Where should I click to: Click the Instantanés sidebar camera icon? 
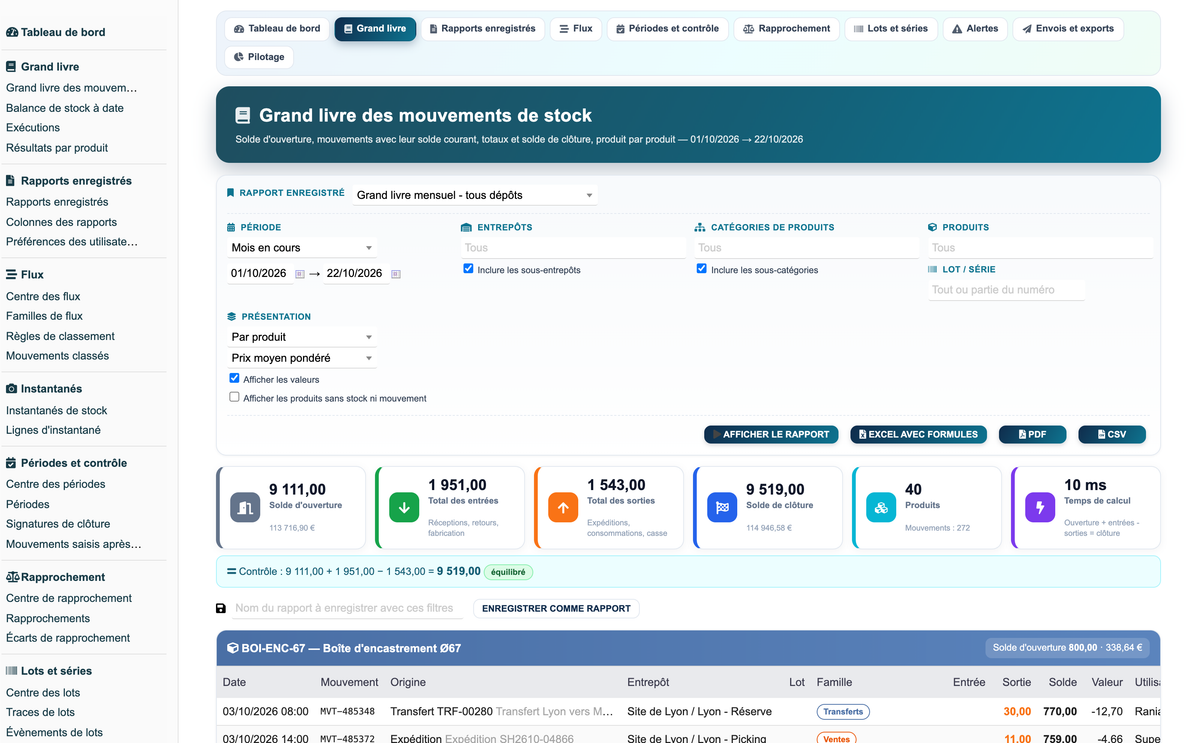(12, 388)
